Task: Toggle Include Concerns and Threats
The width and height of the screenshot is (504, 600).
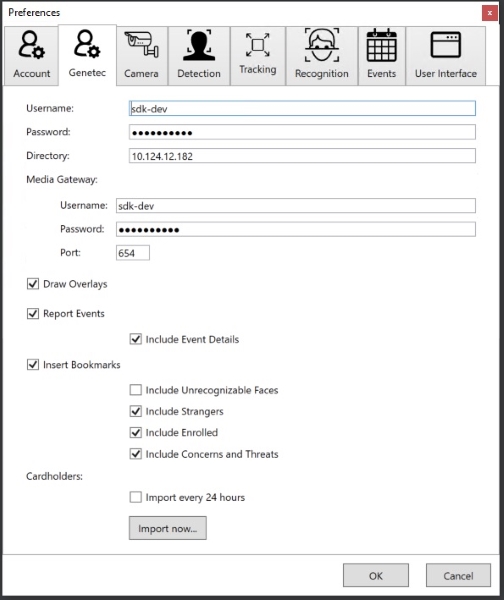Action: point(135,454)
